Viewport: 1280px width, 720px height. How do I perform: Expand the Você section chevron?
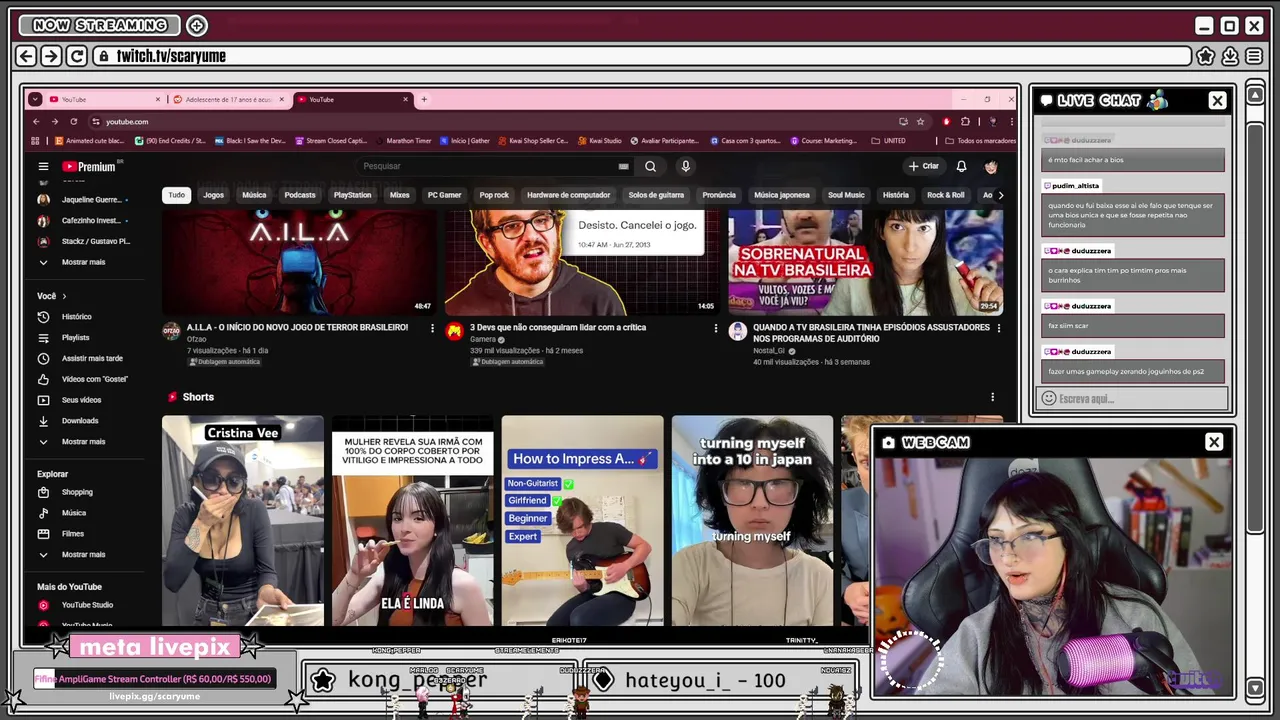[x=64, y=296]
